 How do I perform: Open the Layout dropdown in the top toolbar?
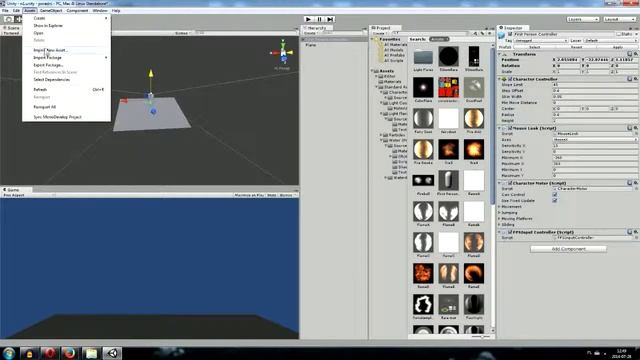tap(620, 19)
